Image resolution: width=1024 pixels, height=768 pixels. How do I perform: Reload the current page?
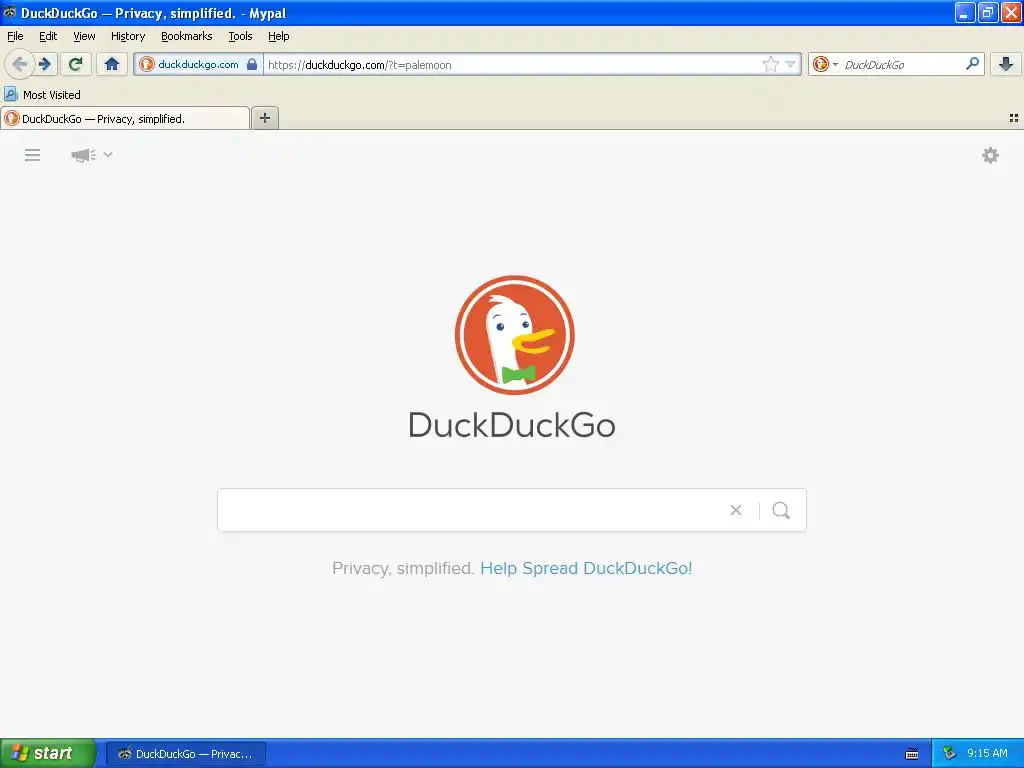[x=75, y=64]
